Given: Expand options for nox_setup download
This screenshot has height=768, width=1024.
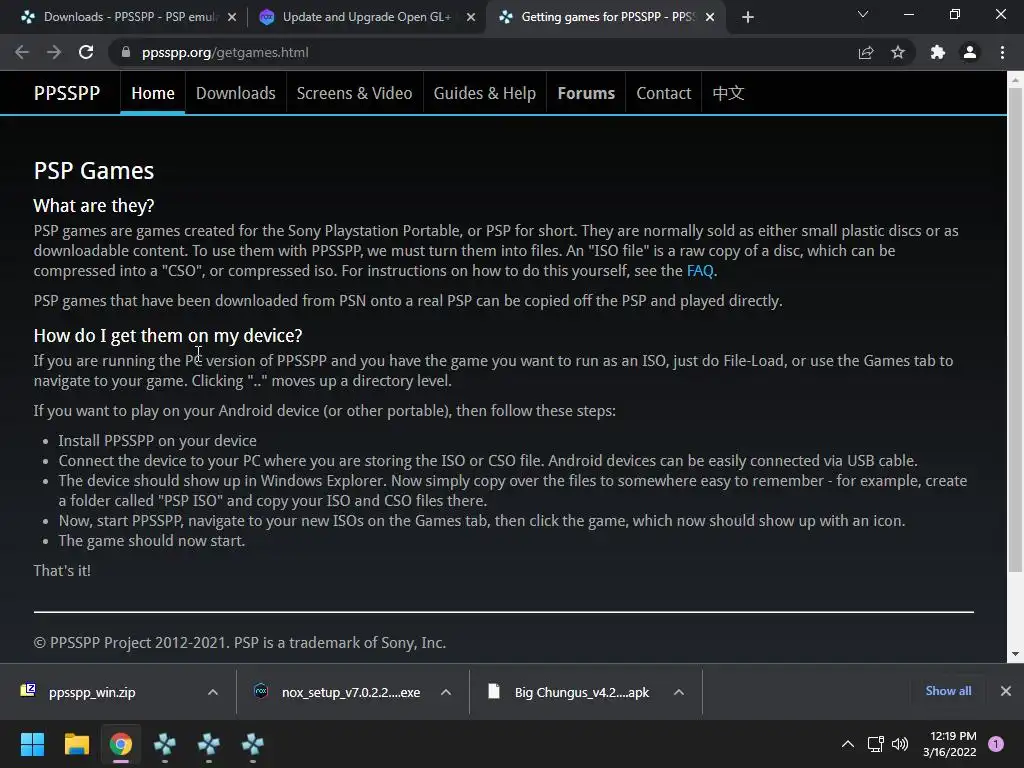Looking at the screenshot, I should [445, 692].
